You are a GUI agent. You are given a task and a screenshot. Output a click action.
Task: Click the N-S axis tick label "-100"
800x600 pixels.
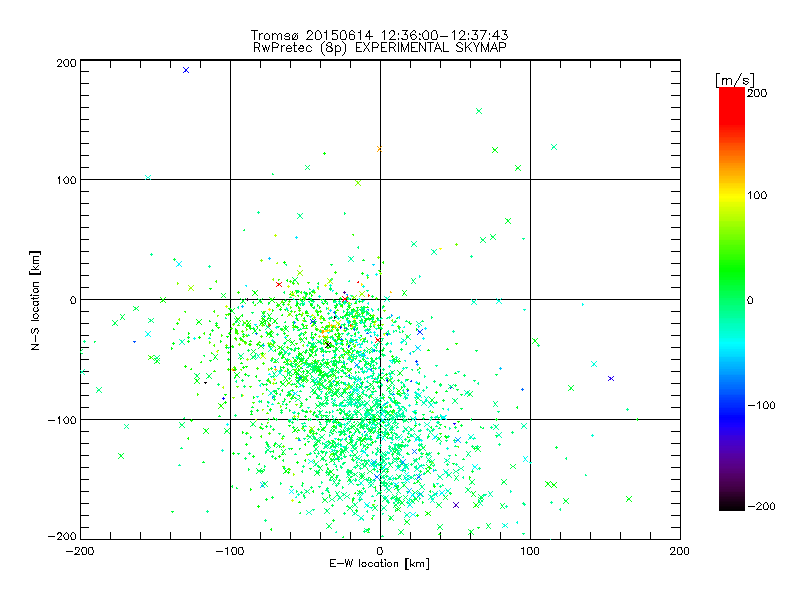pos(63,420)
